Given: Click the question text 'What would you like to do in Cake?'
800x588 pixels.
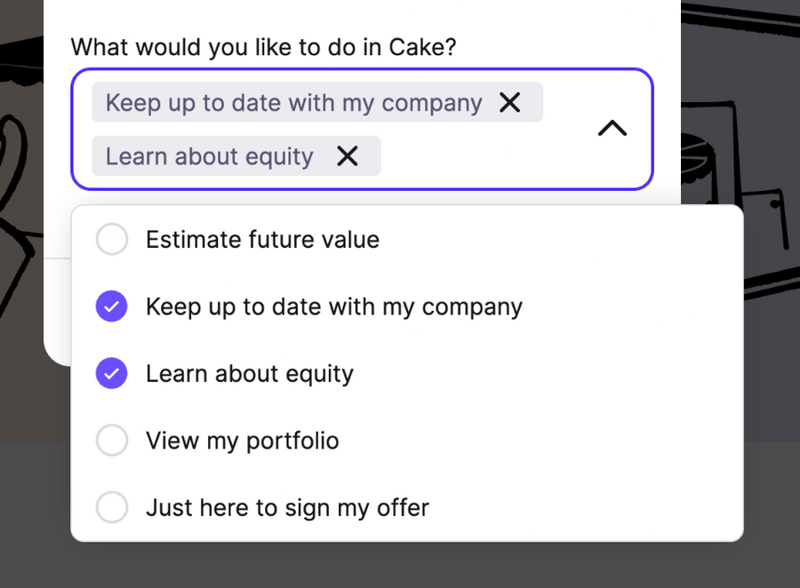Looking at the screenshot, I should click(262, 46).
